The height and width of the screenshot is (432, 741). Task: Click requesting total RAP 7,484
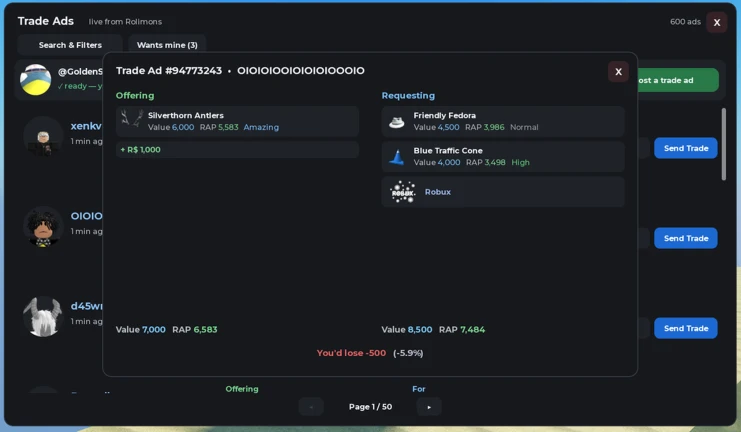point(462,329)
